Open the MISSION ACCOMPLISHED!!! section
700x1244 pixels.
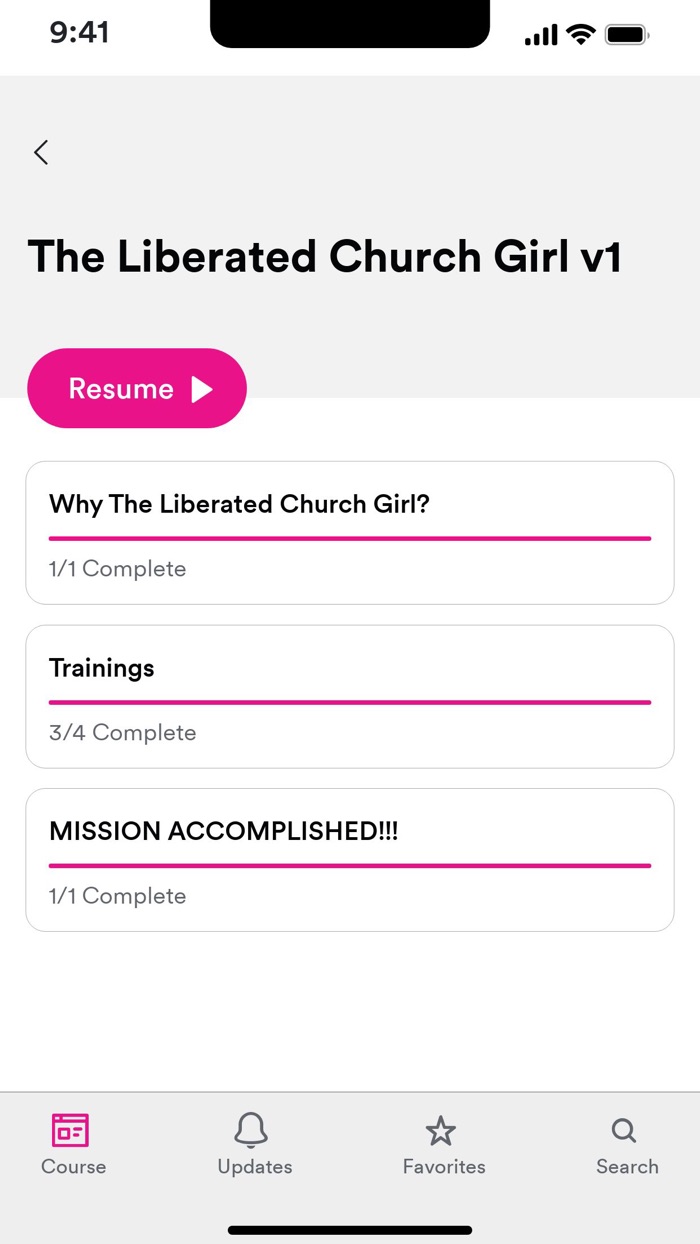[224, 831]
